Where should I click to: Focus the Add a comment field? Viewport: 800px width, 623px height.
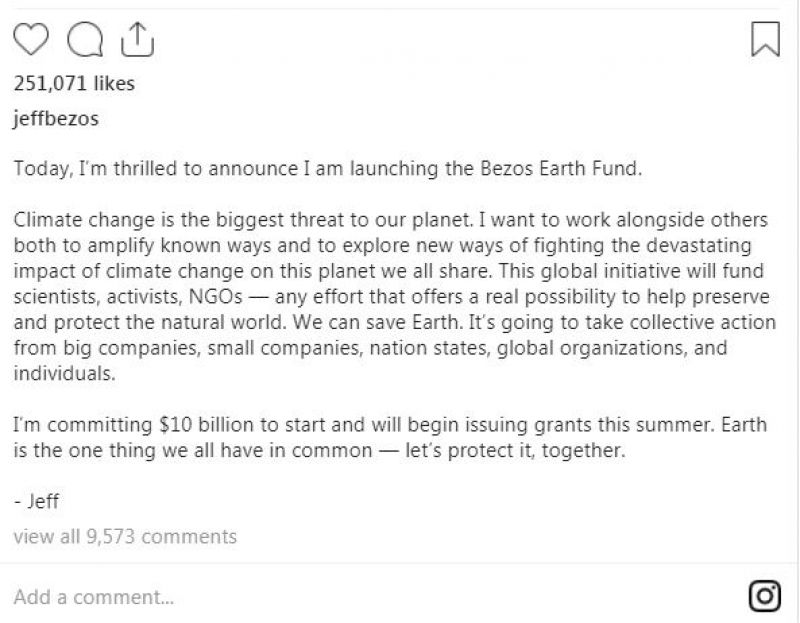point(95,597)
